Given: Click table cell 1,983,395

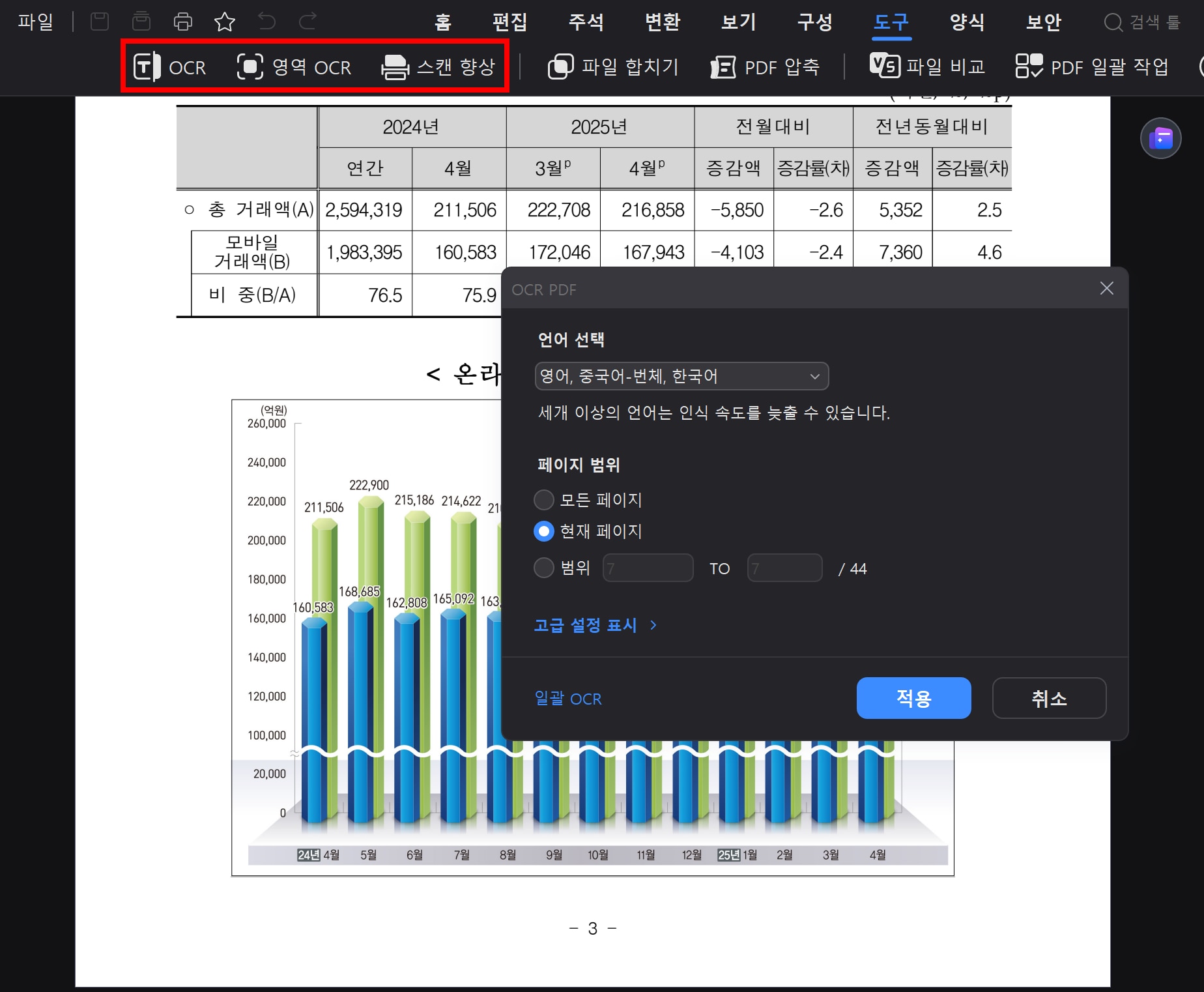Looking at the screenshot, I should 364,252.
